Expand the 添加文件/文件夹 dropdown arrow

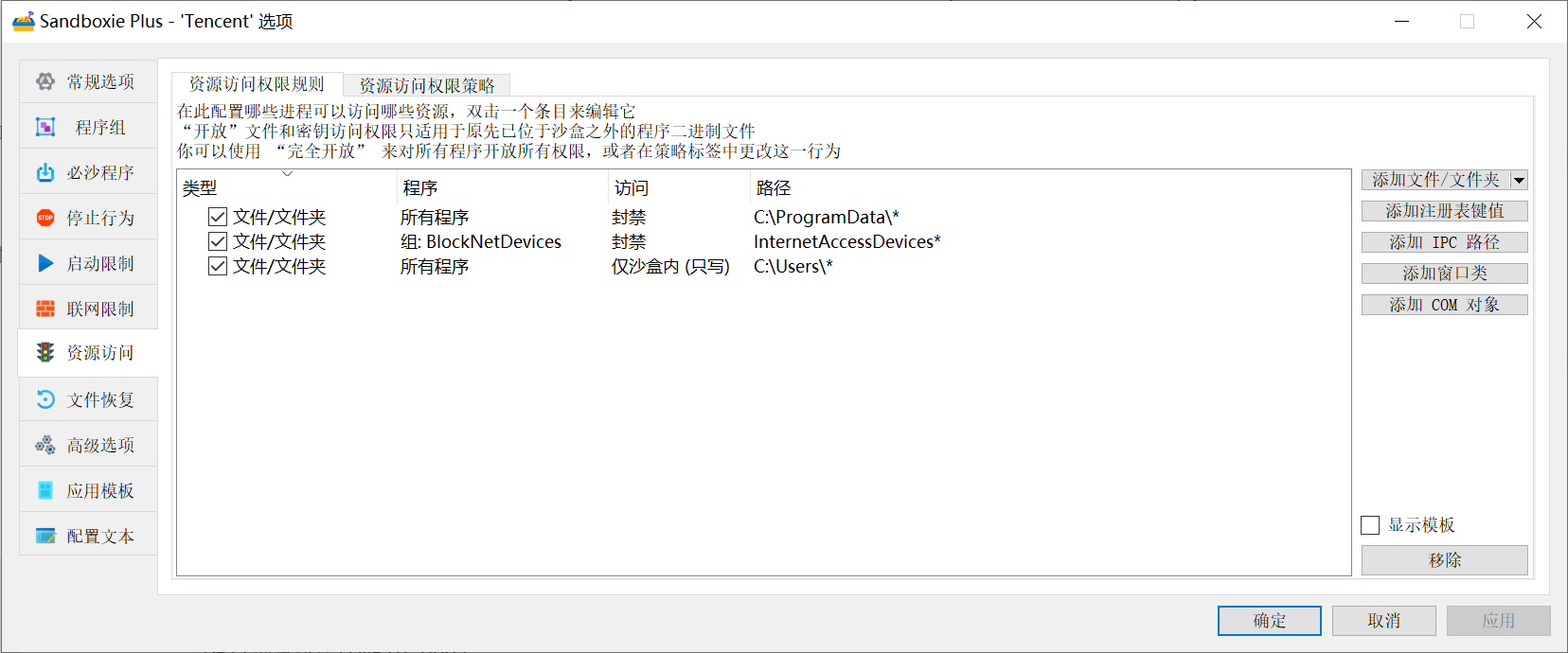click(x=1519, y=180)
